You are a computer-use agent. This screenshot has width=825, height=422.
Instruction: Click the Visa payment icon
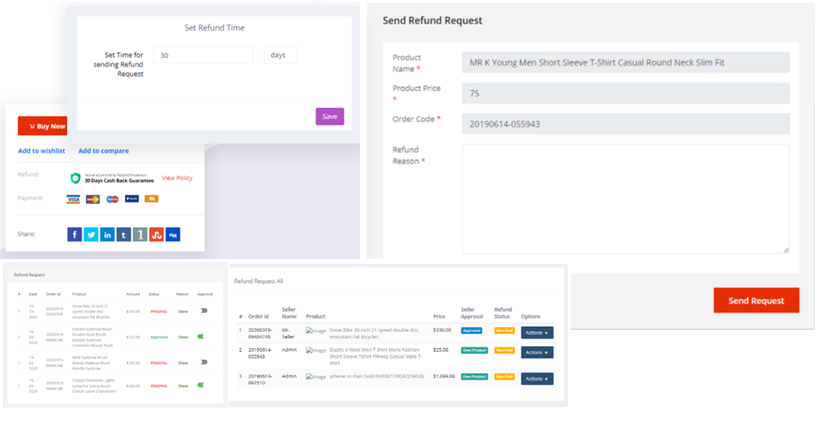tap(74, 199)
